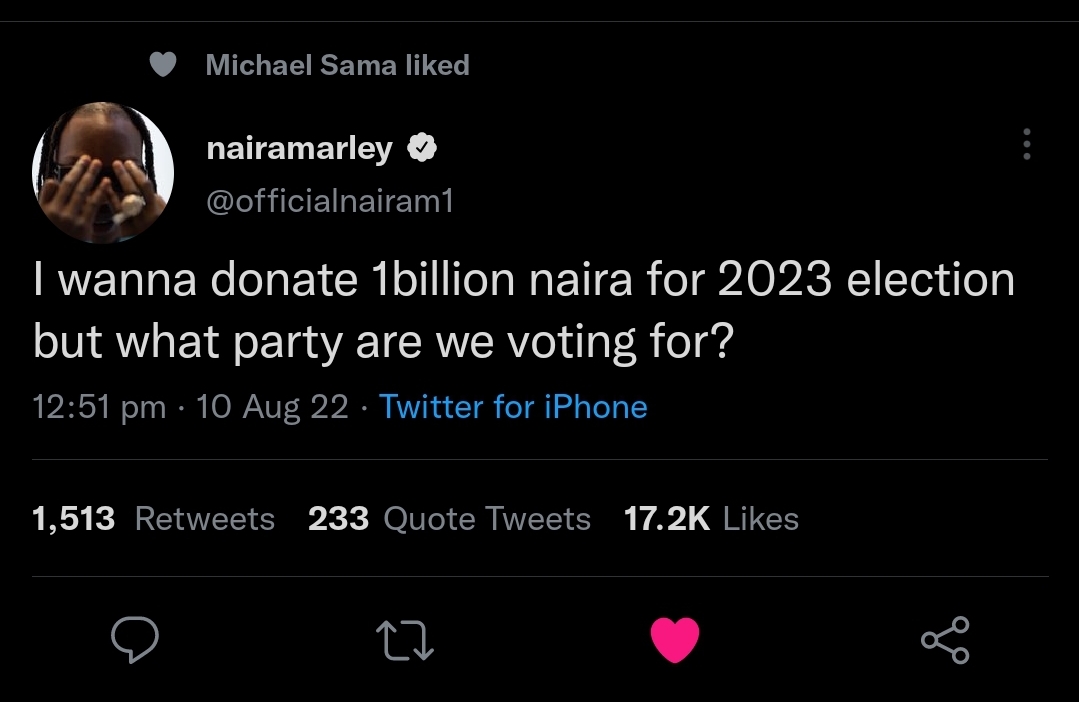The image size is (1079, 702).
Task: View the 233 Quote Tweets list
Action: pyautogui.click(x=449, y=519)
